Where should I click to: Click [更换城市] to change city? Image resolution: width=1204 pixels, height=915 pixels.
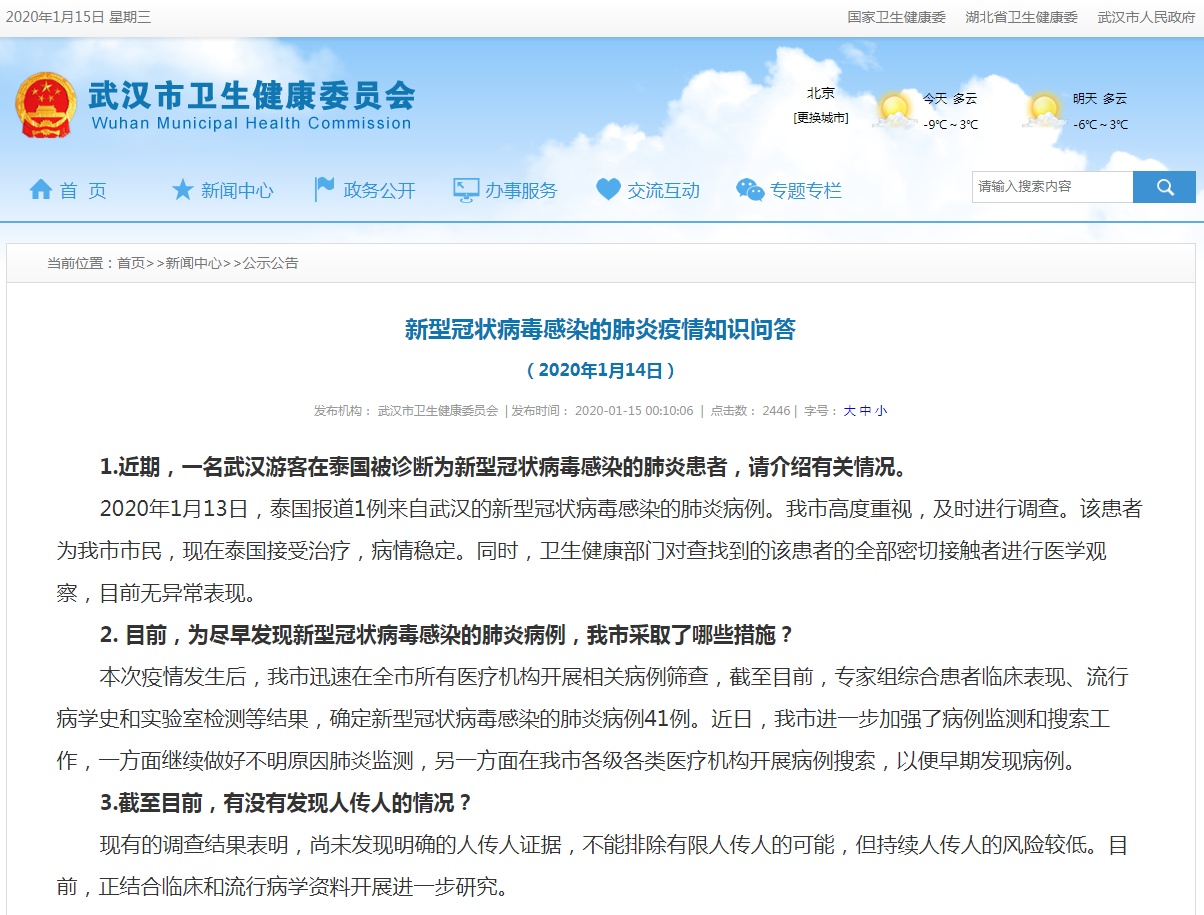click(x=820, y=120)
